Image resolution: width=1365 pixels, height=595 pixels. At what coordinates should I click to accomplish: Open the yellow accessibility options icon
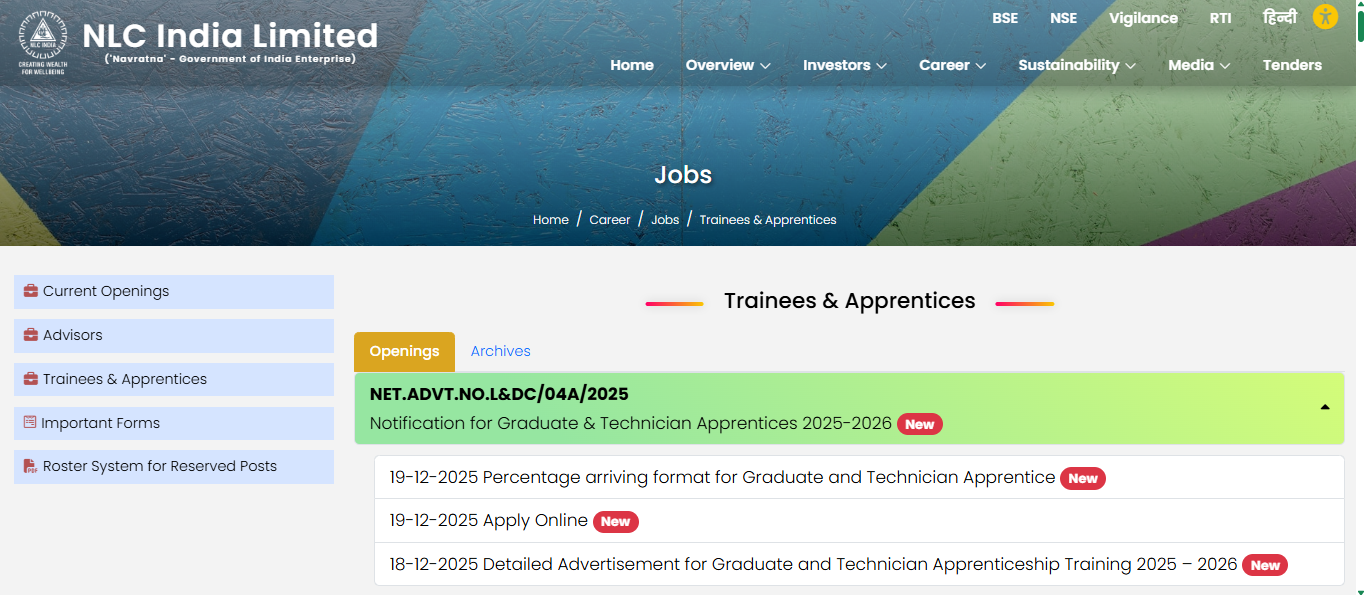[1325, 16]
